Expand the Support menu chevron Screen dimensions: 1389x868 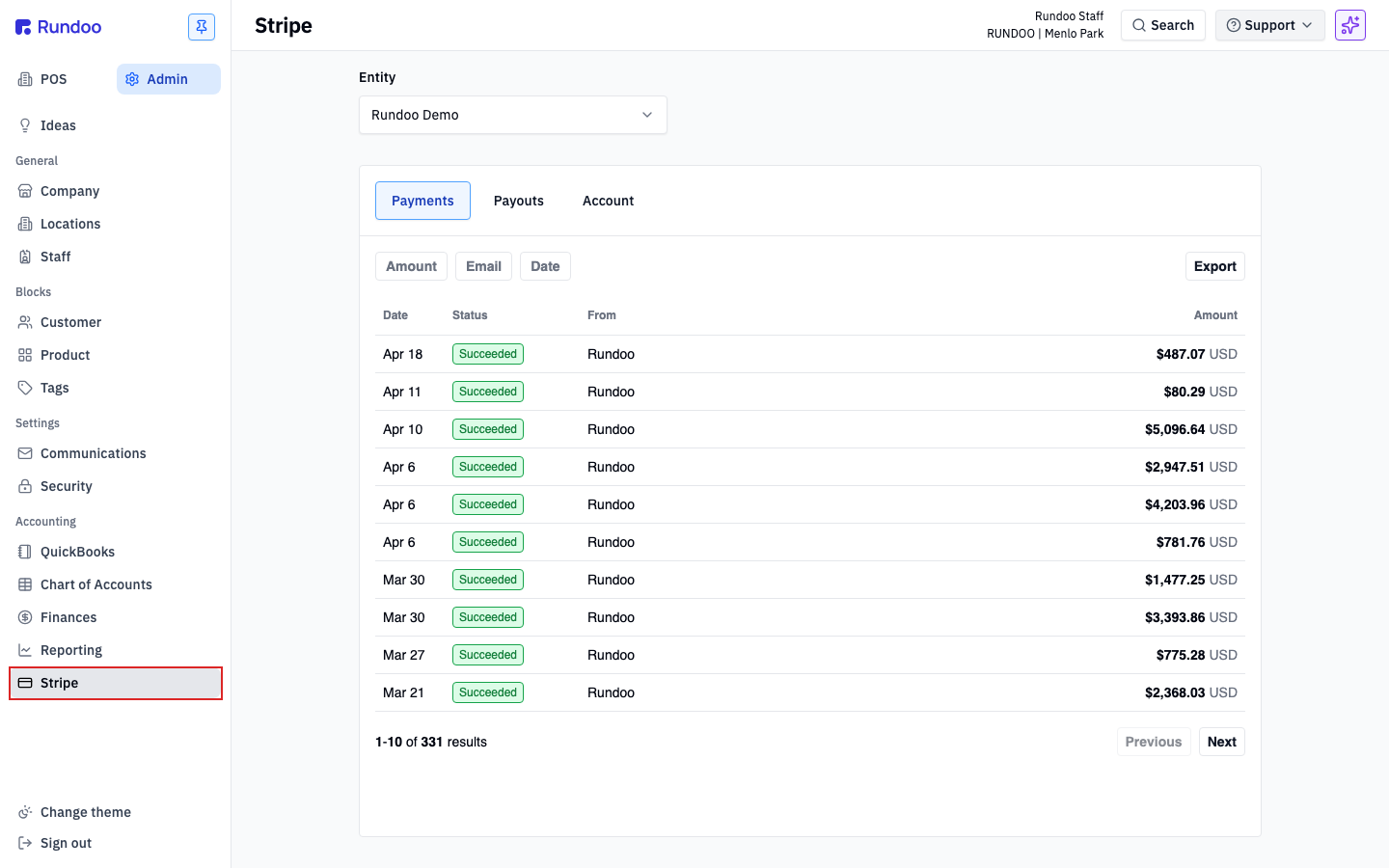[1307, 25]
